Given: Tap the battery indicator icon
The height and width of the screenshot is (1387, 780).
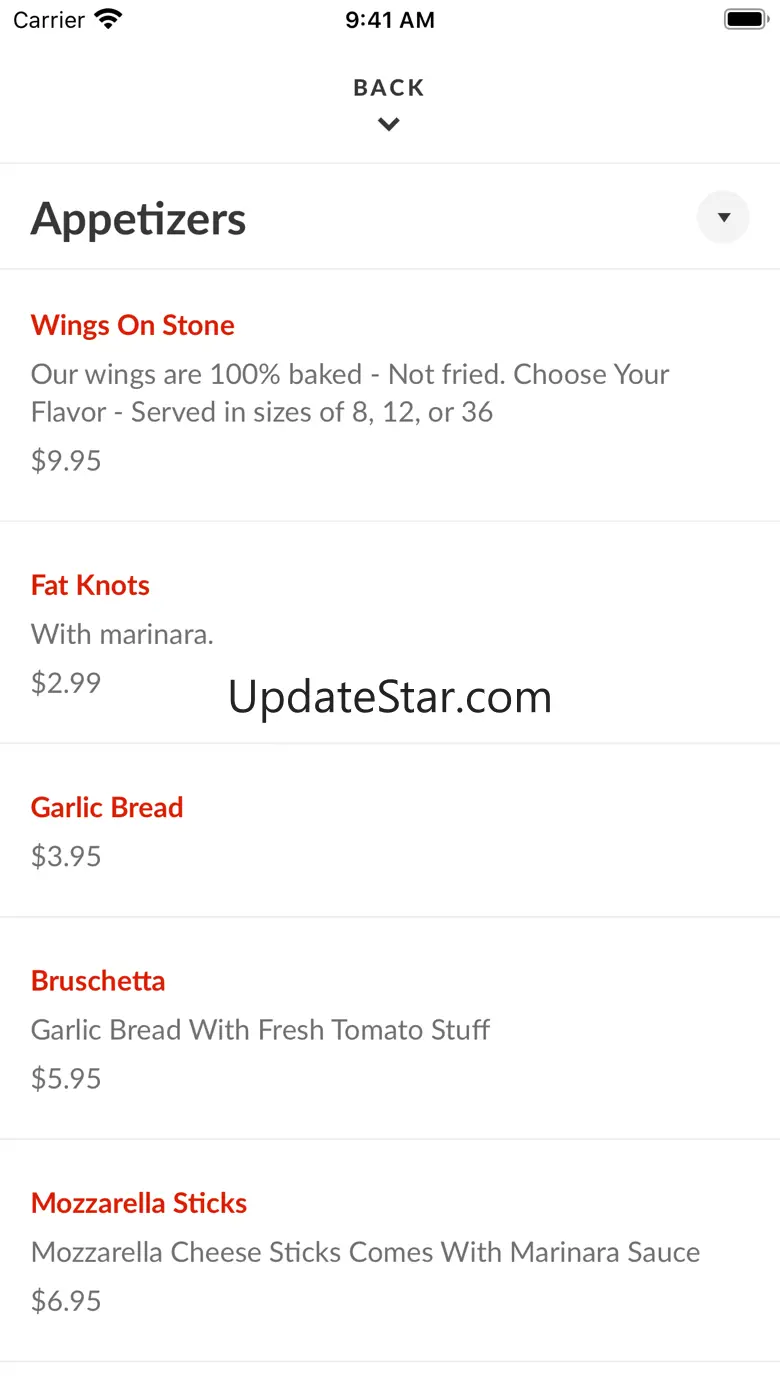Looking at the screenshot, I should (x=745, y=19).
